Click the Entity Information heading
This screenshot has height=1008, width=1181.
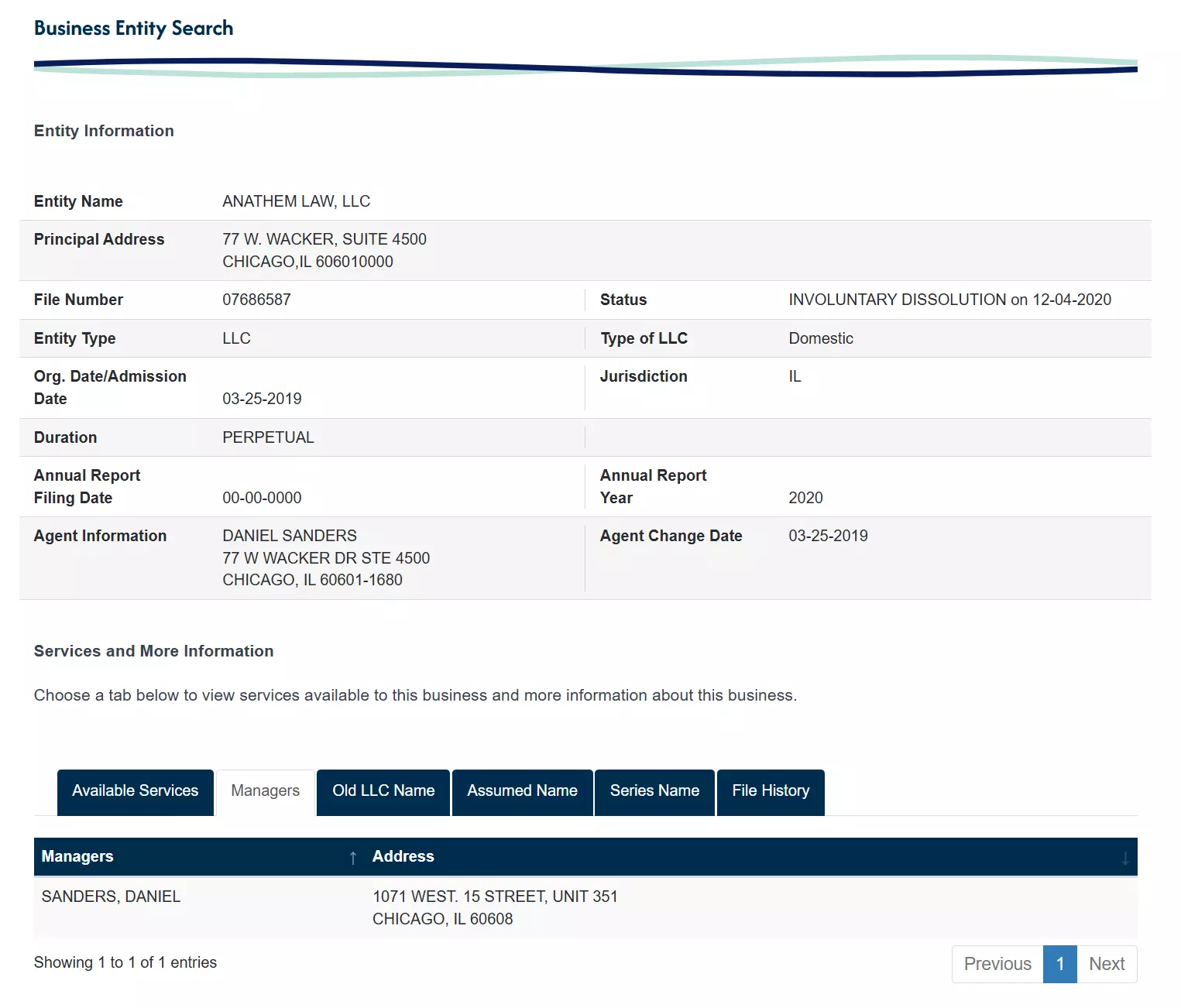pos(104,131)
